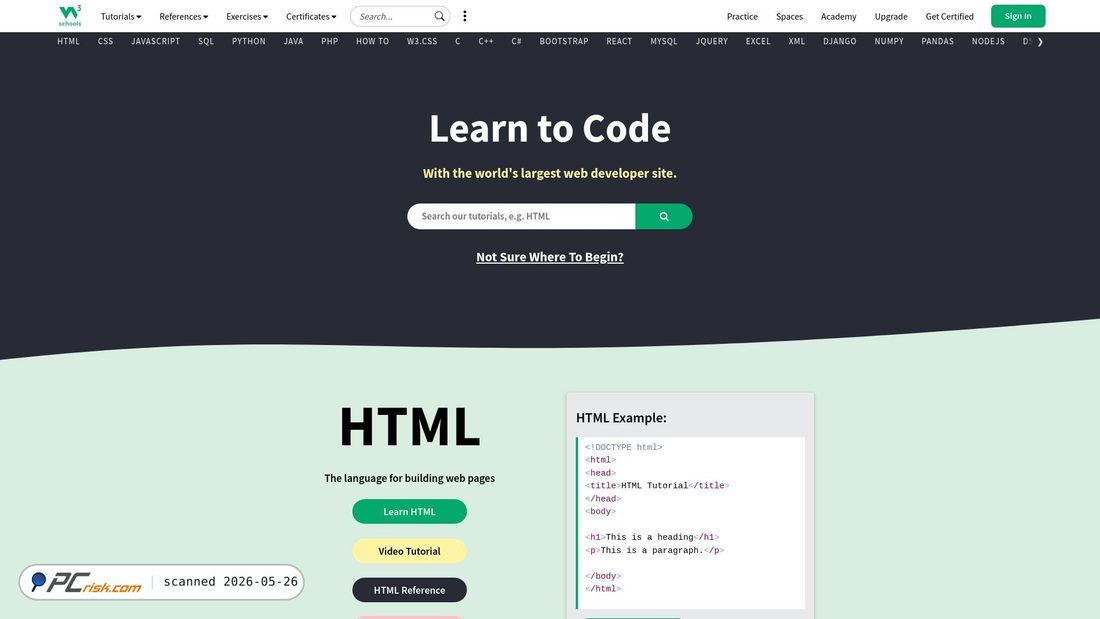
Task: Open the three-dot more options menu
Action: [464, 16]
